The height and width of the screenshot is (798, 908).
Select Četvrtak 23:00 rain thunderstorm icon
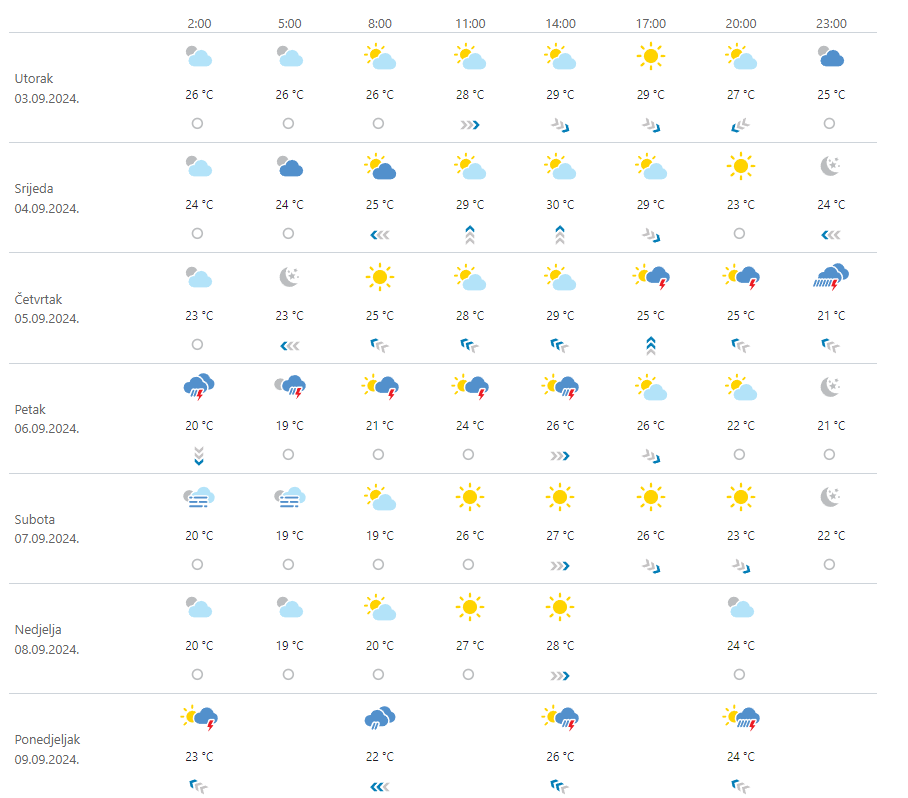(831, 277)
